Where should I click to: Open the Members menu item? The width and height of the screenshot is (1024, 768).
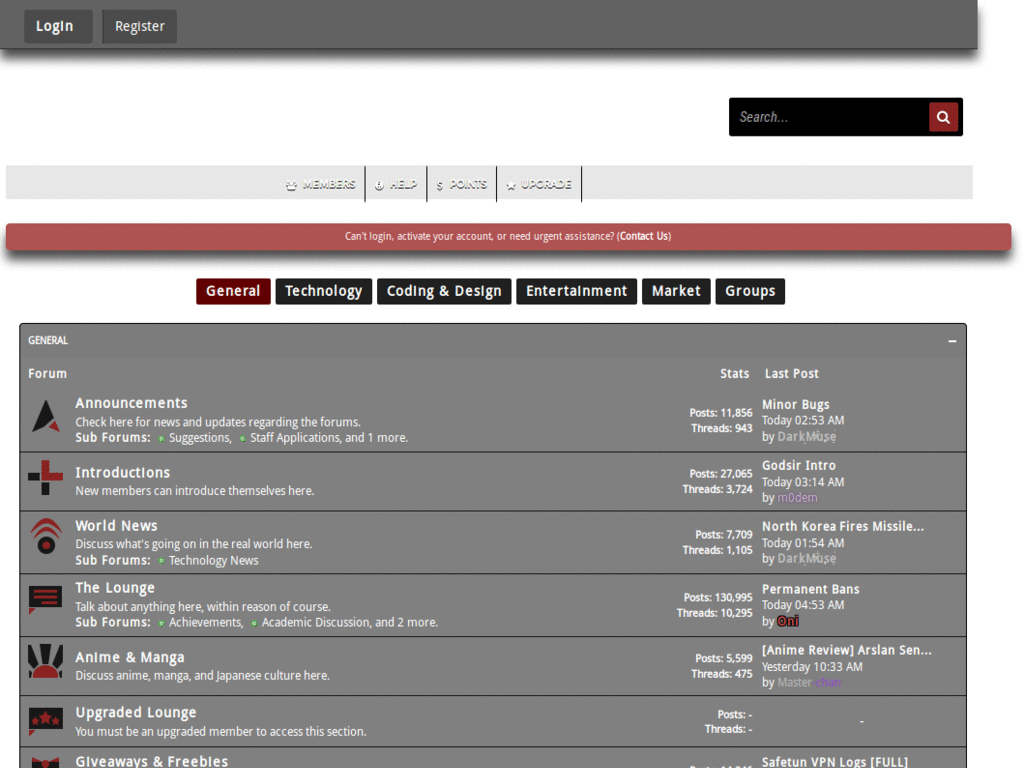(x=321, y=185)
